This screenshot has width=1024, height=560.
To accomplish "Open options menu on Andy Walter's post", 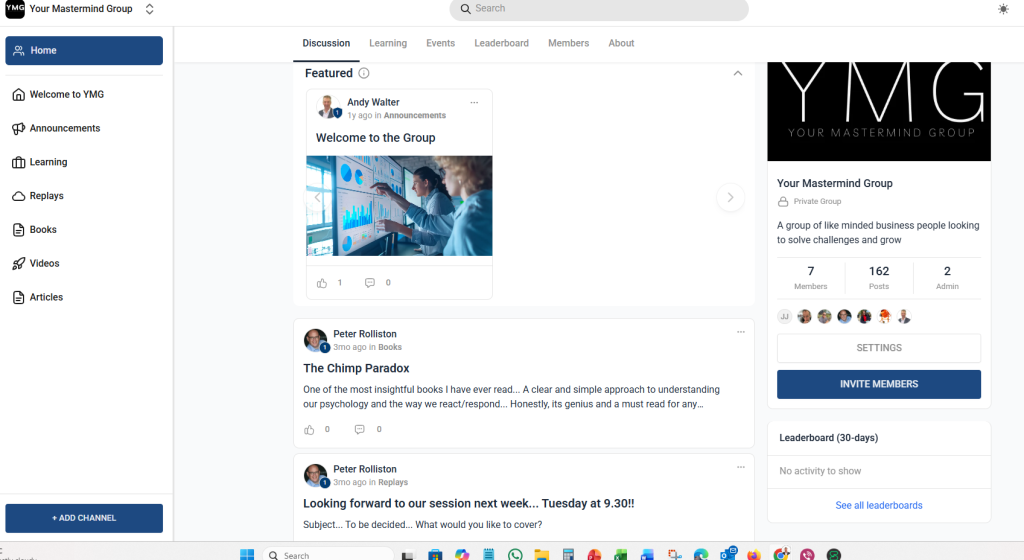I will pos(474,102).
